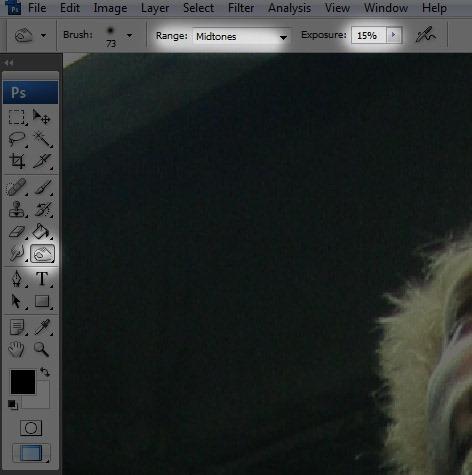This screenshot has width=472, height=475.
Task: Open the Layer menu
Action: point(155,8)
